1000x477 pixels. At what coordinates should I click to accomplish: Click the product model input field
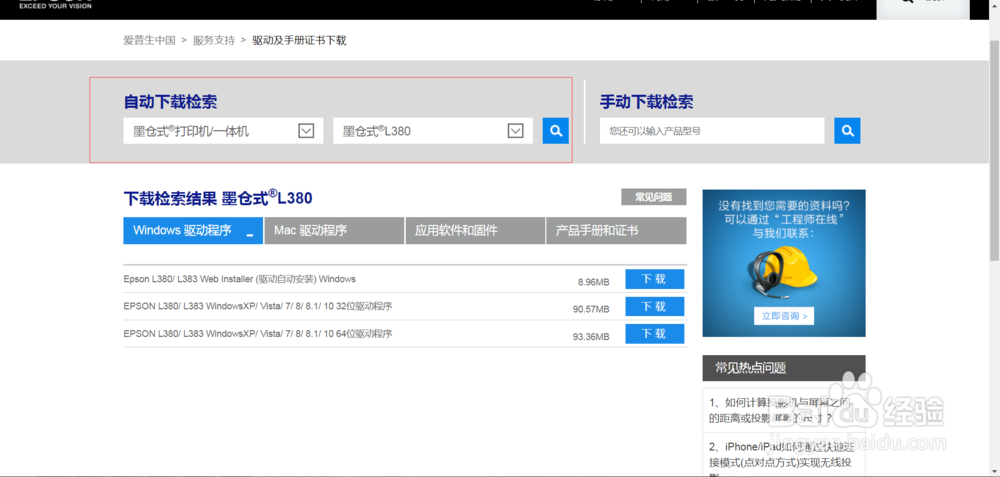[712, 131]
